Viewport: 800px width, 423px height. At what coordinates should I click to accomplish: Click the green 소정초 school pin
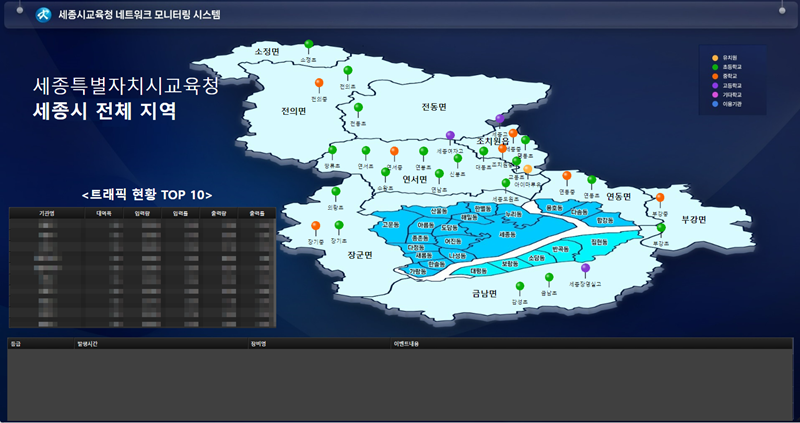309,45
